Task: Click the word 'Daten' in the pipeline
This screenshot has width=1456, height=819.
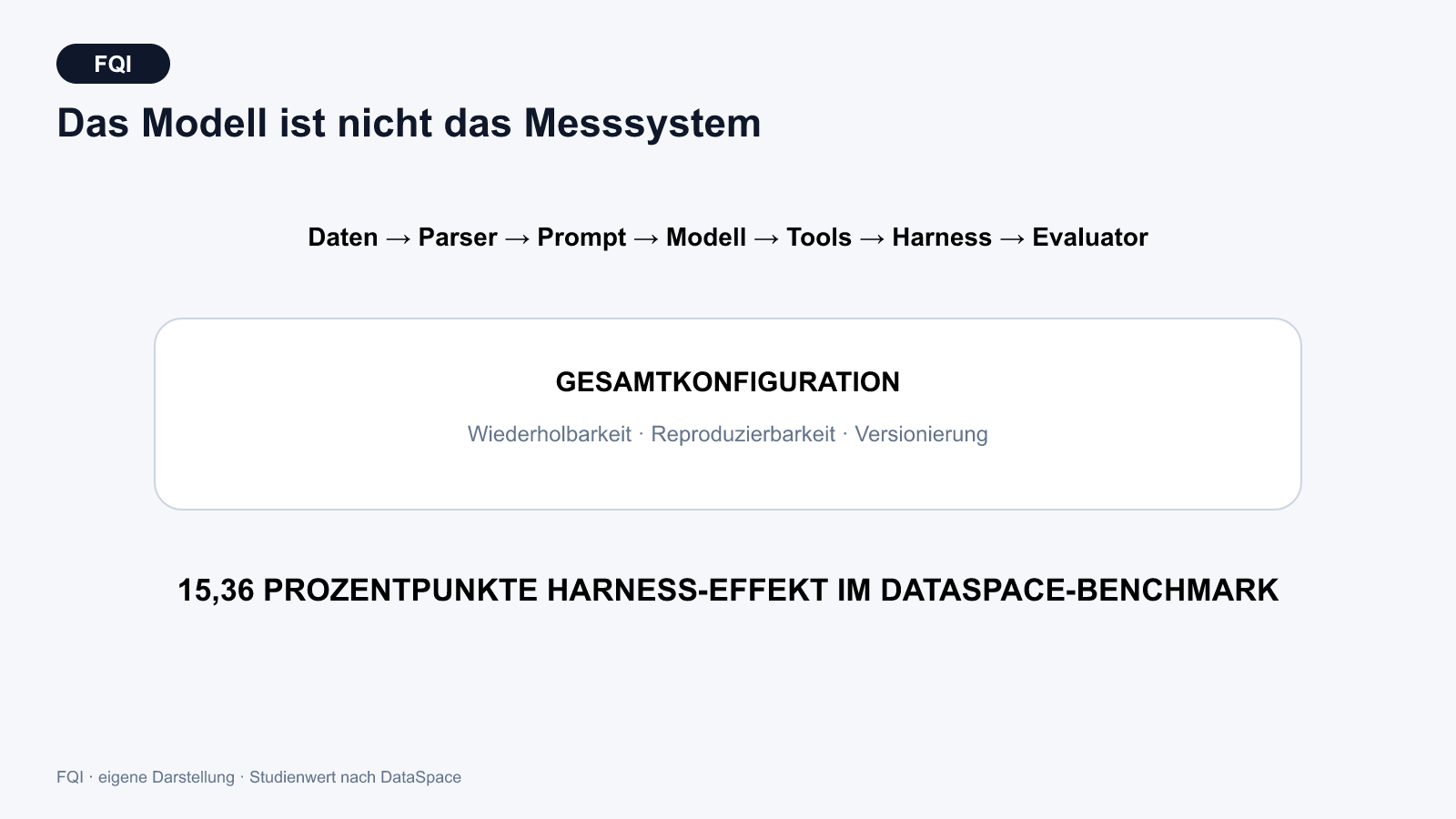Action: click(x=343, y=238)
